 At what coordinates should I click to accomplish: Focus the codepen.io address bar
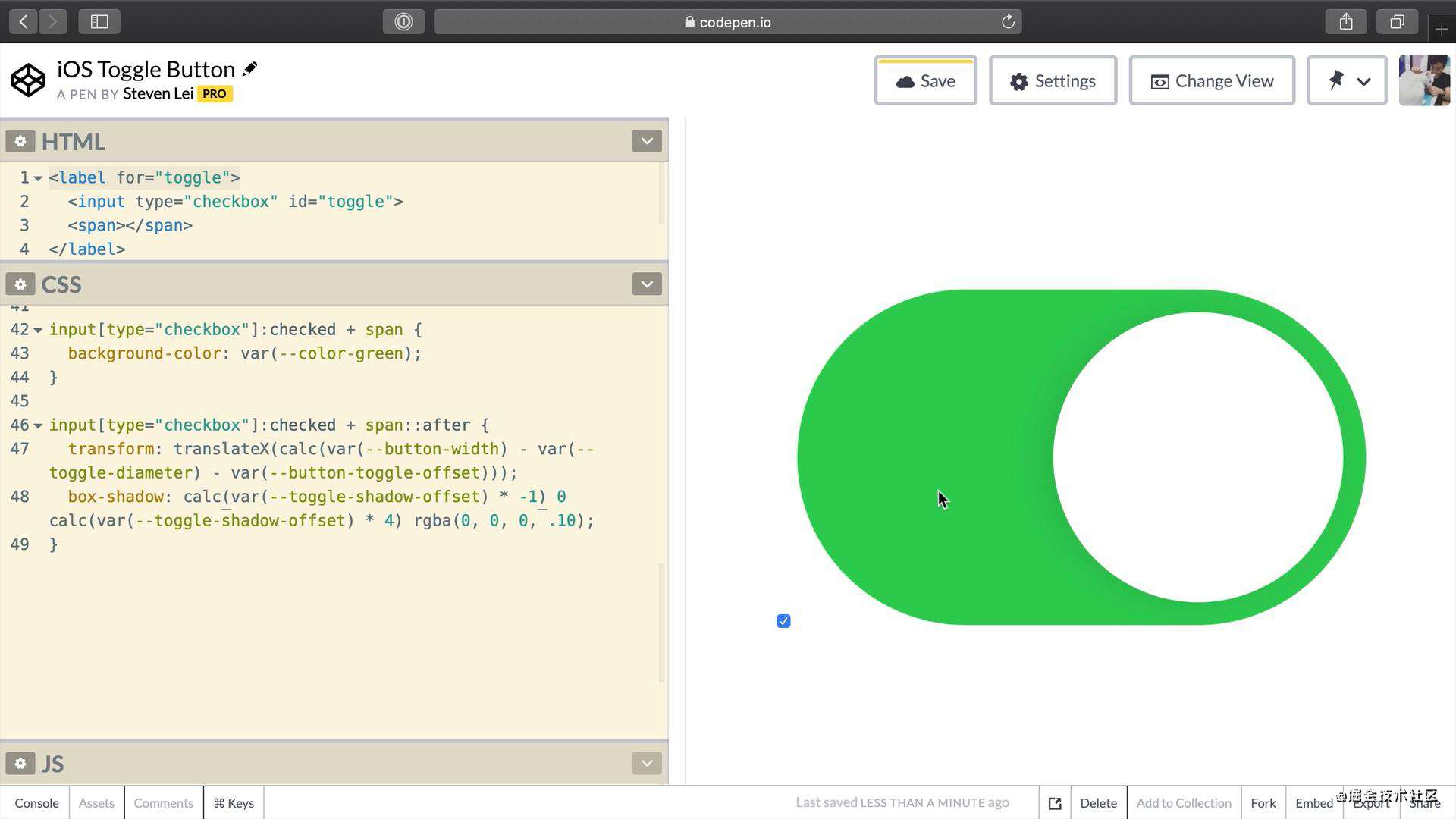727,22
